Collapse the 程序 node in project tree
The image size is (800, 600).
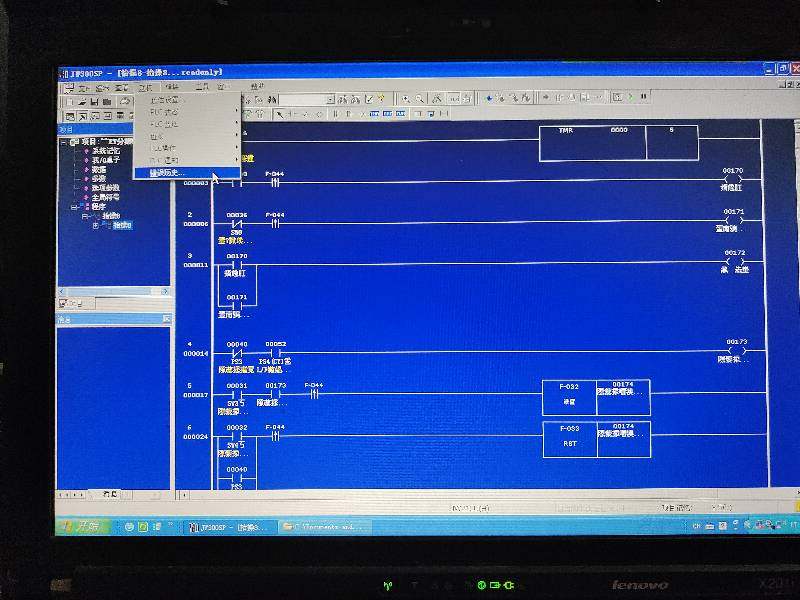coord(73,207)
